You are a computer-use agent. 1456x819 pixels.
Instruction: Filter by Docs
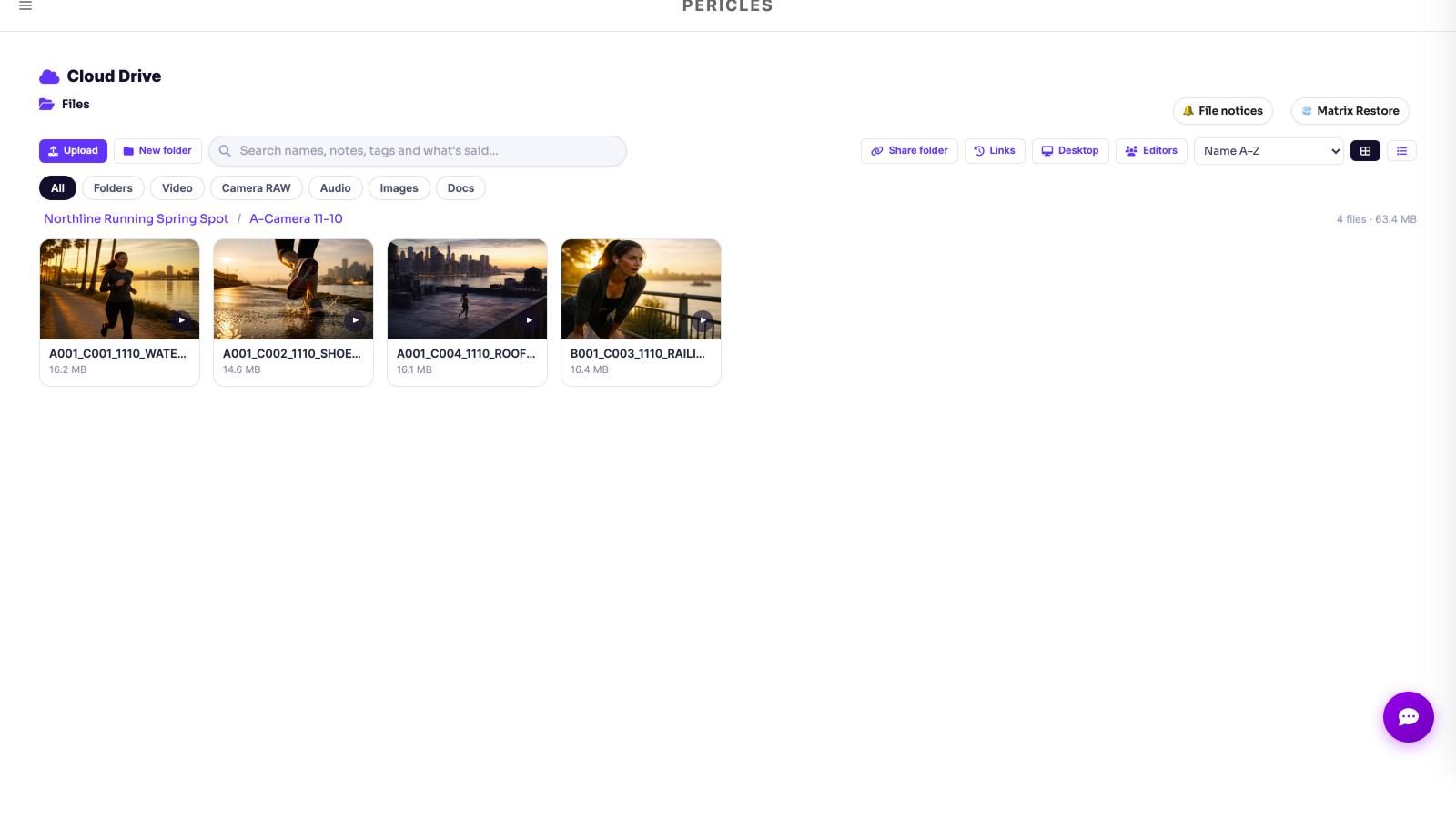pos(460,188)
